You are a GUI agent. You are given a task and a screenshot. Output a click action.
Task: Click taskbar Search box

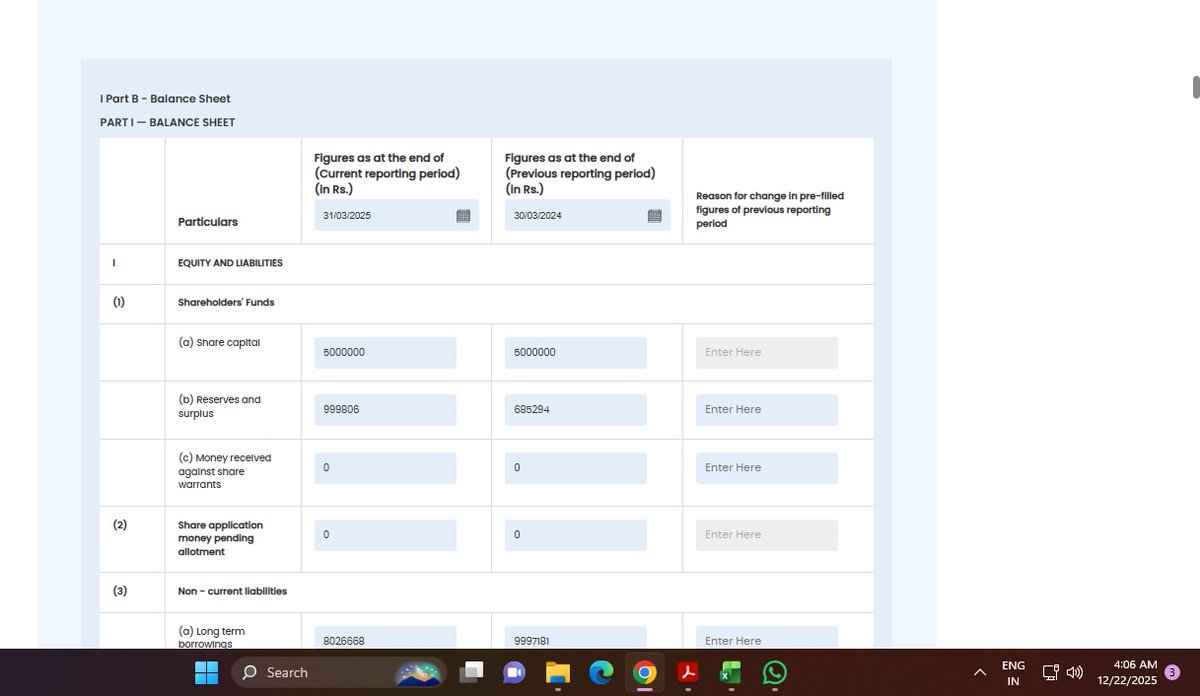pyautogui.click(x=337, y=673)
